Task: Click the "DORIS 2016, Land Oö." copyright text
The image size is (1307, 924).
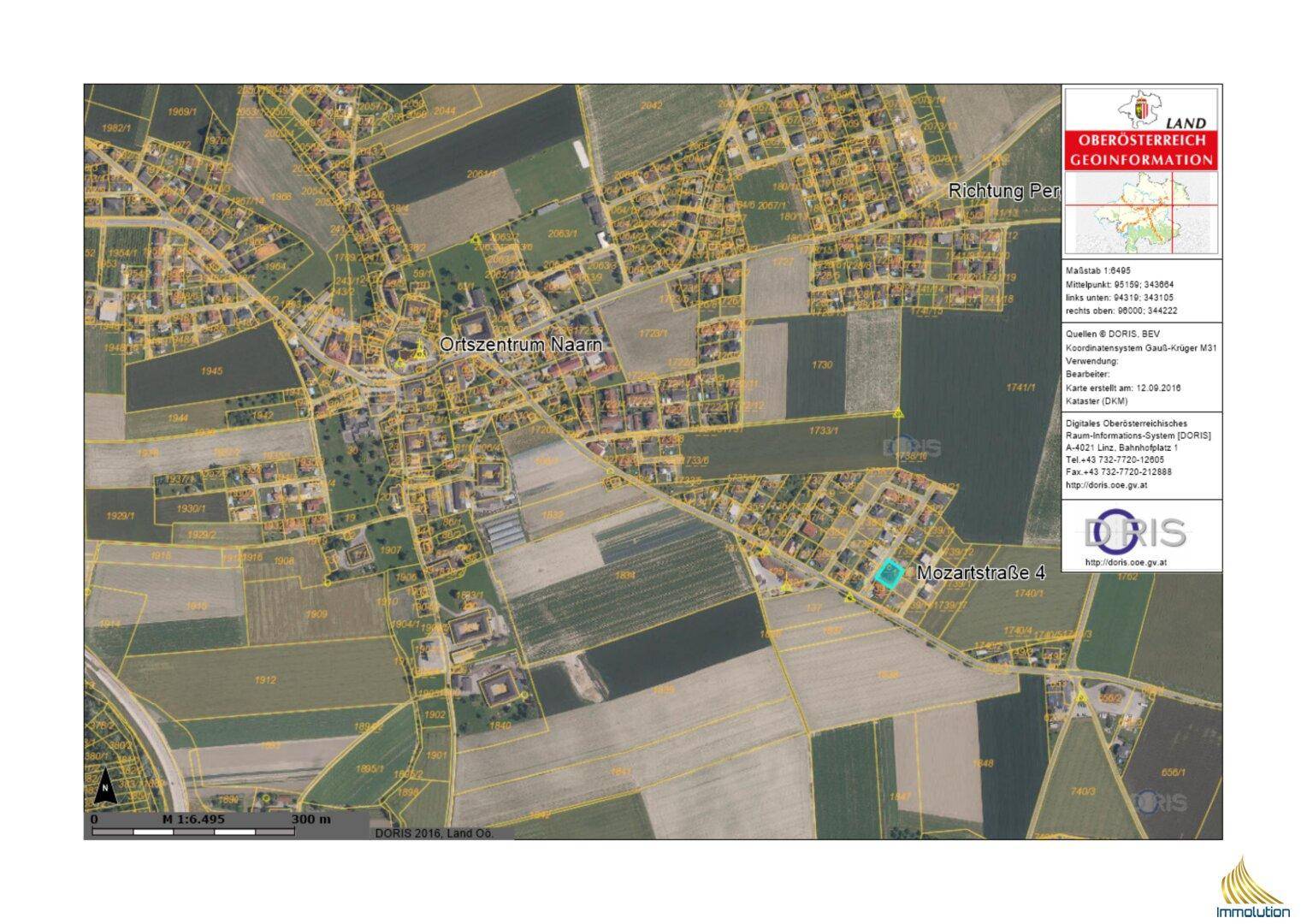Action: [434, 833]
